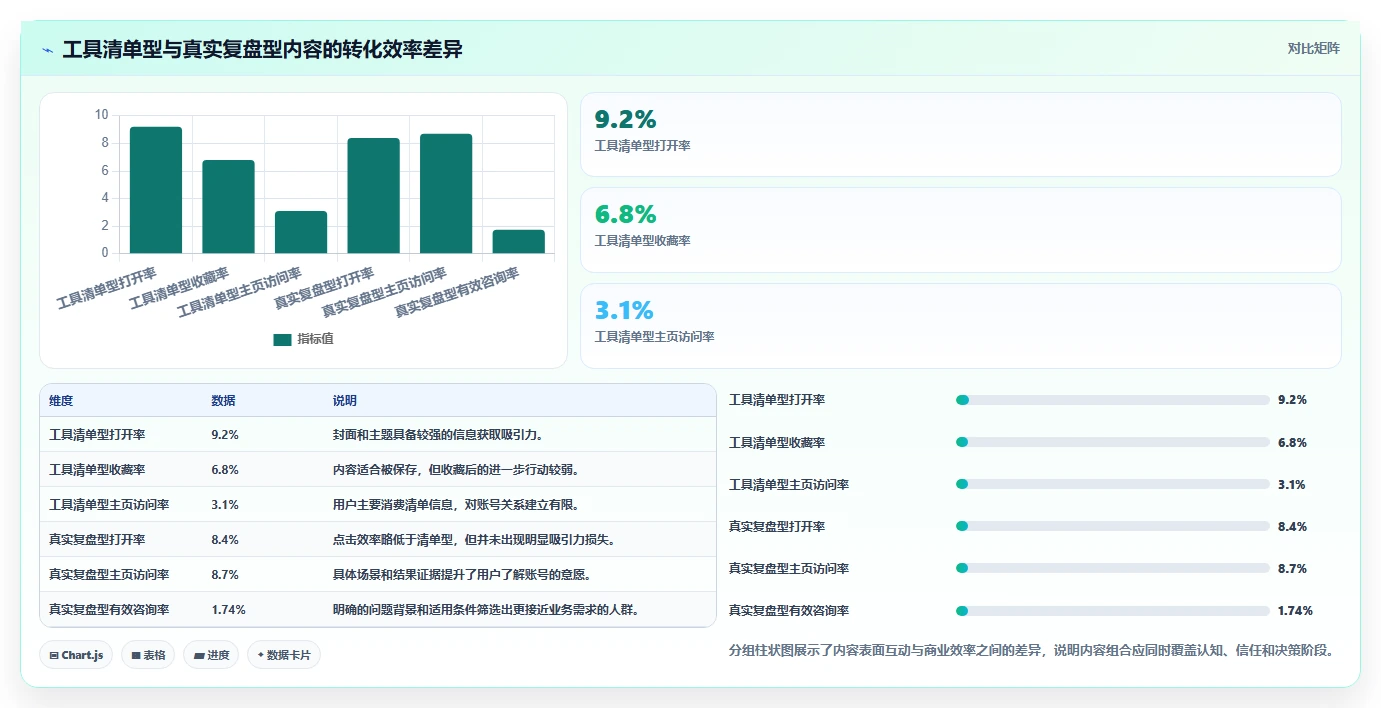Select the 3.1% 工具清单型主页访问率 data card
1381x708 pixels.
tap(960, 326)
